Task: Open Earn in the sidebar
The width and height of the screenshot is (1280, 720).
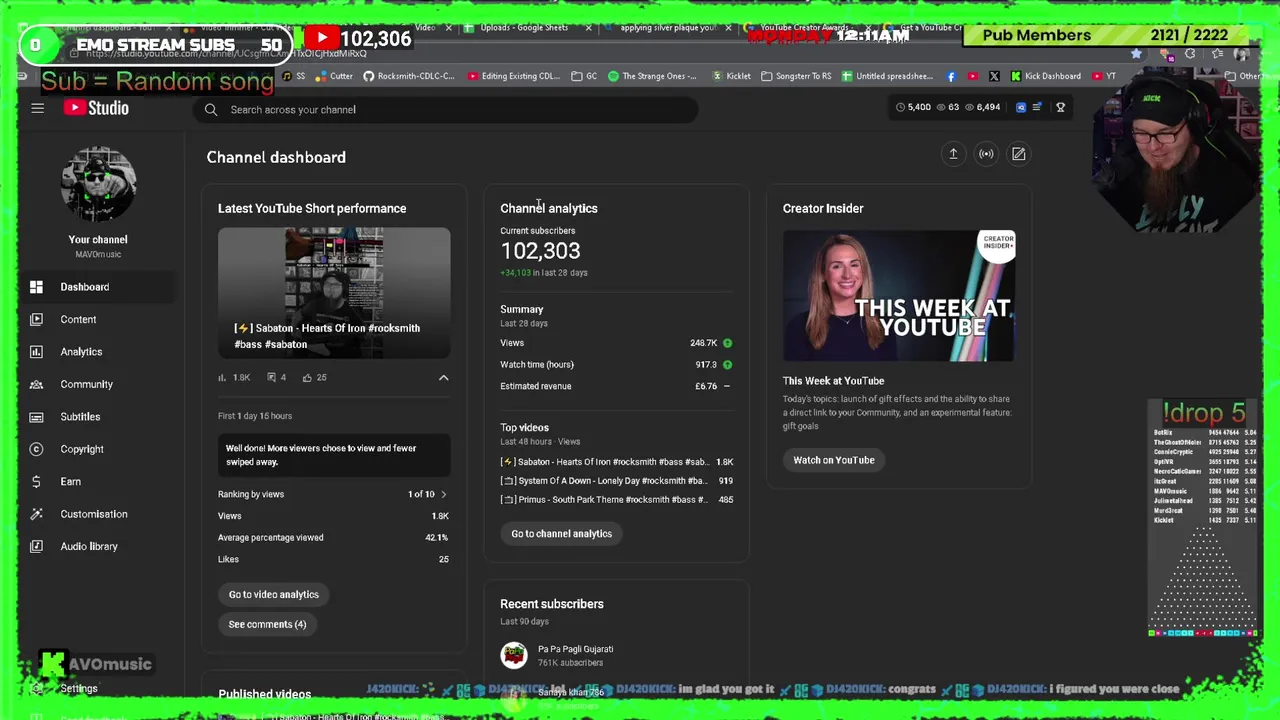Action: click(x=70, y=481)
